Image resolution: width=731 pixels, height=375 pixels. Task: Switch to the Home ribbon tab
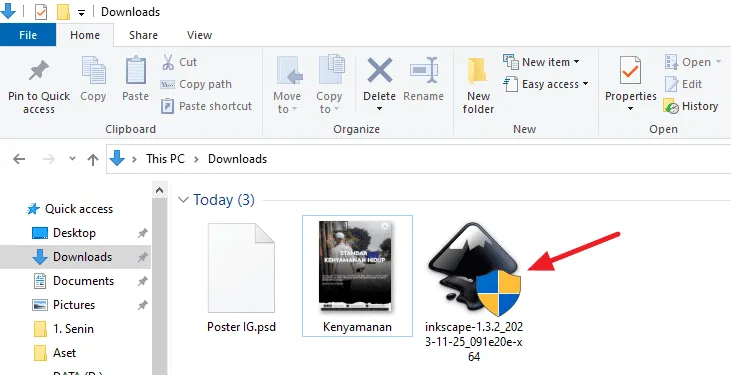(85, 35)
